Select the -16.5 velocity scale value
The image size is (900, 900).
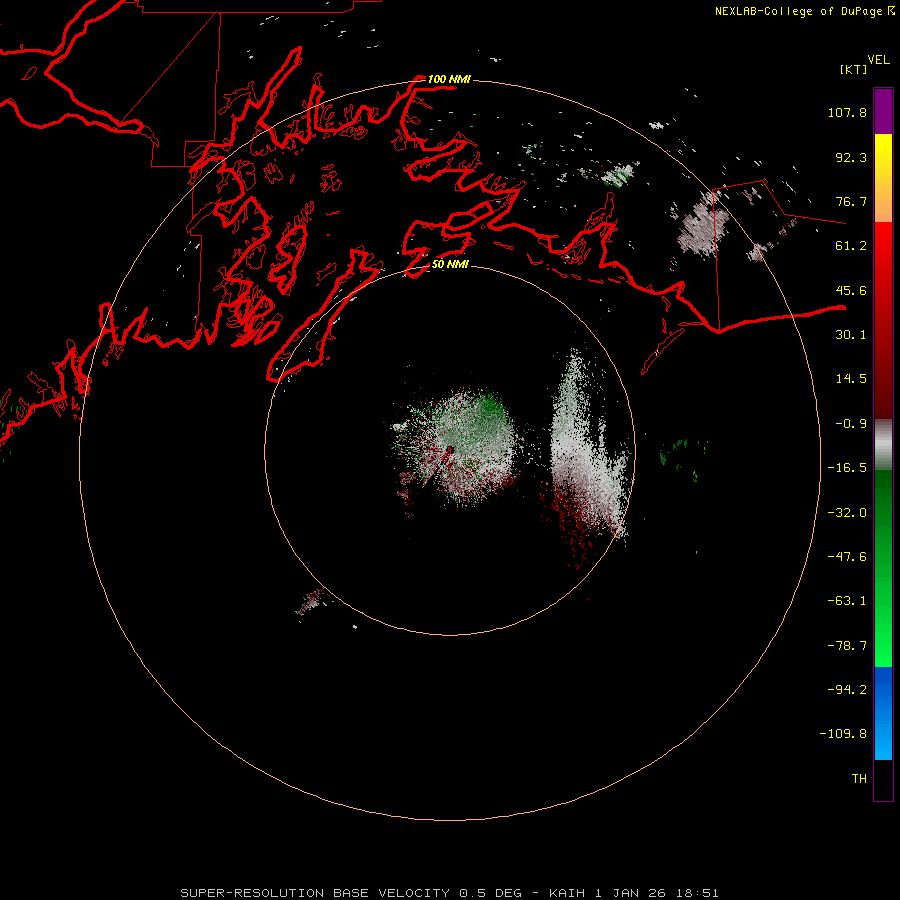point(847,468)
